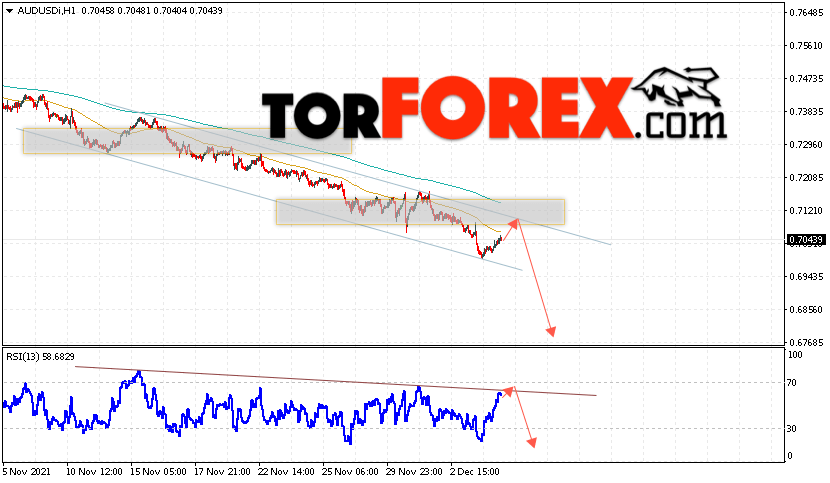The height and width of the screenshot is (483, 830).
Task: Click the 0.76485 price axis label
Action: (806, 13)
